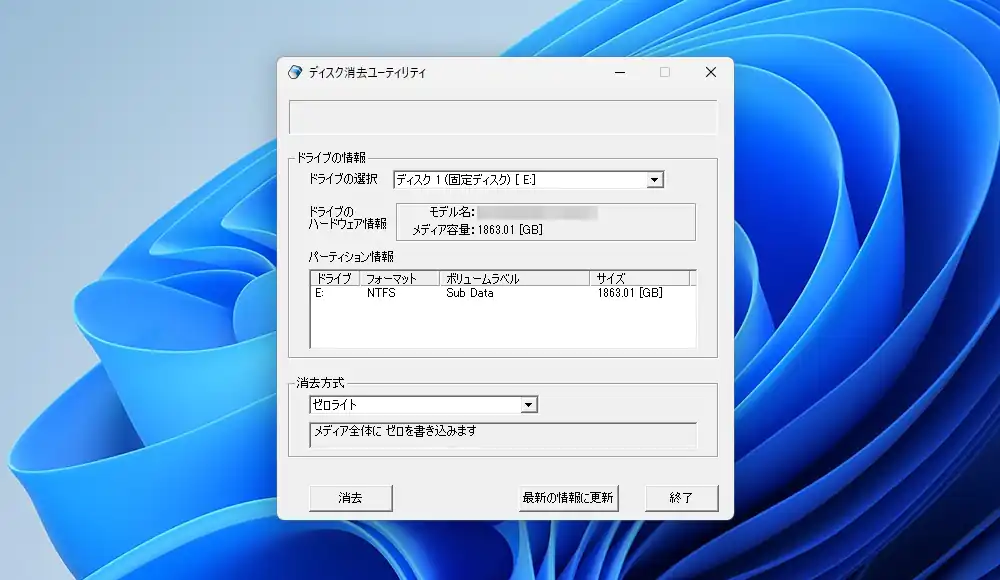Image resolution: width=1000 pixels, height=580 pixels.
Task: Click the ディスク消去ユーティリティ title bar text
Action: click(368, 72)
